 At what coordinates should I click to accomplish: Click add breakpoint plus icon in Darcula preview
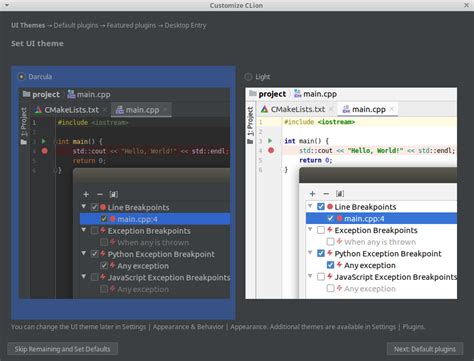point(86,194)
